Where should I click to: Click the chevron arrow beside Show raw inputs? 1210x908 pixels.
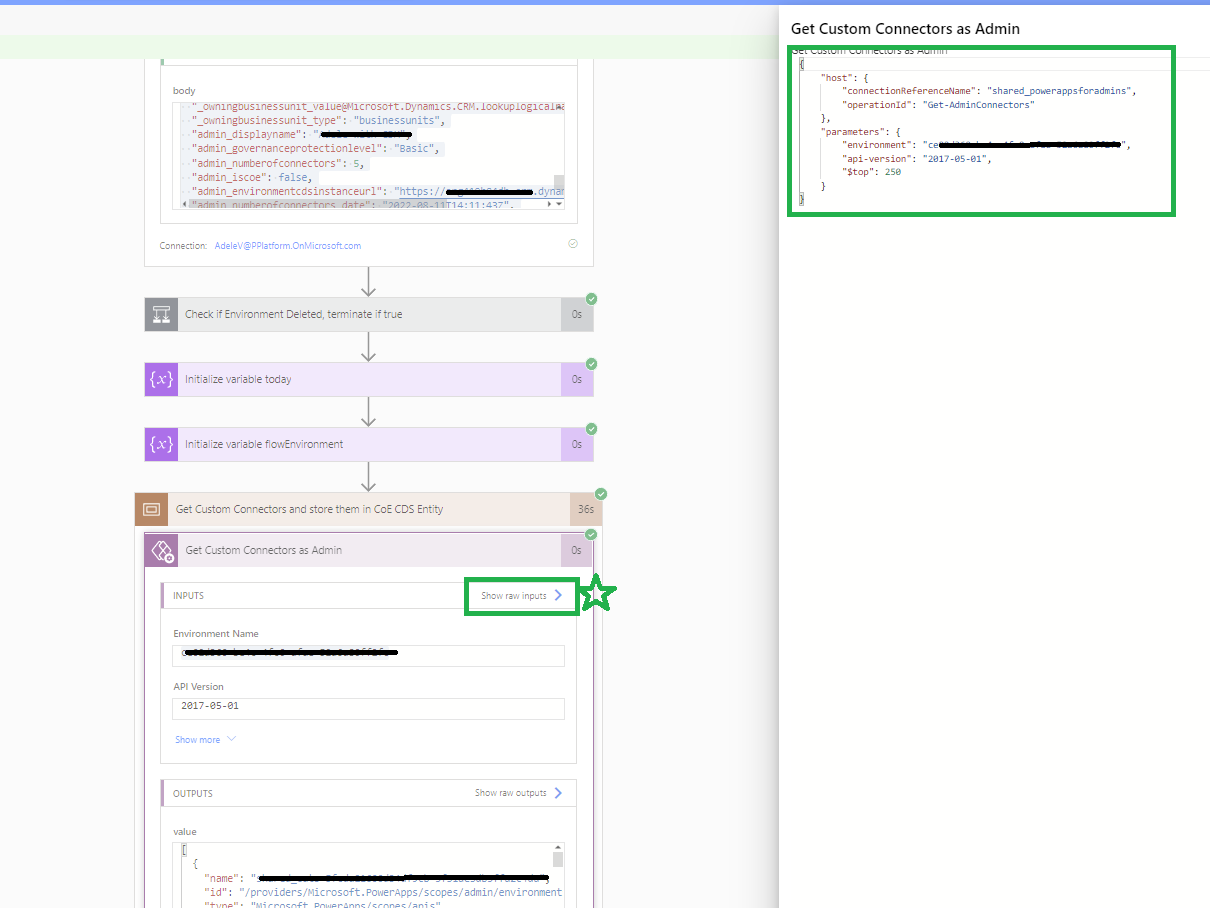coord(560,594)
